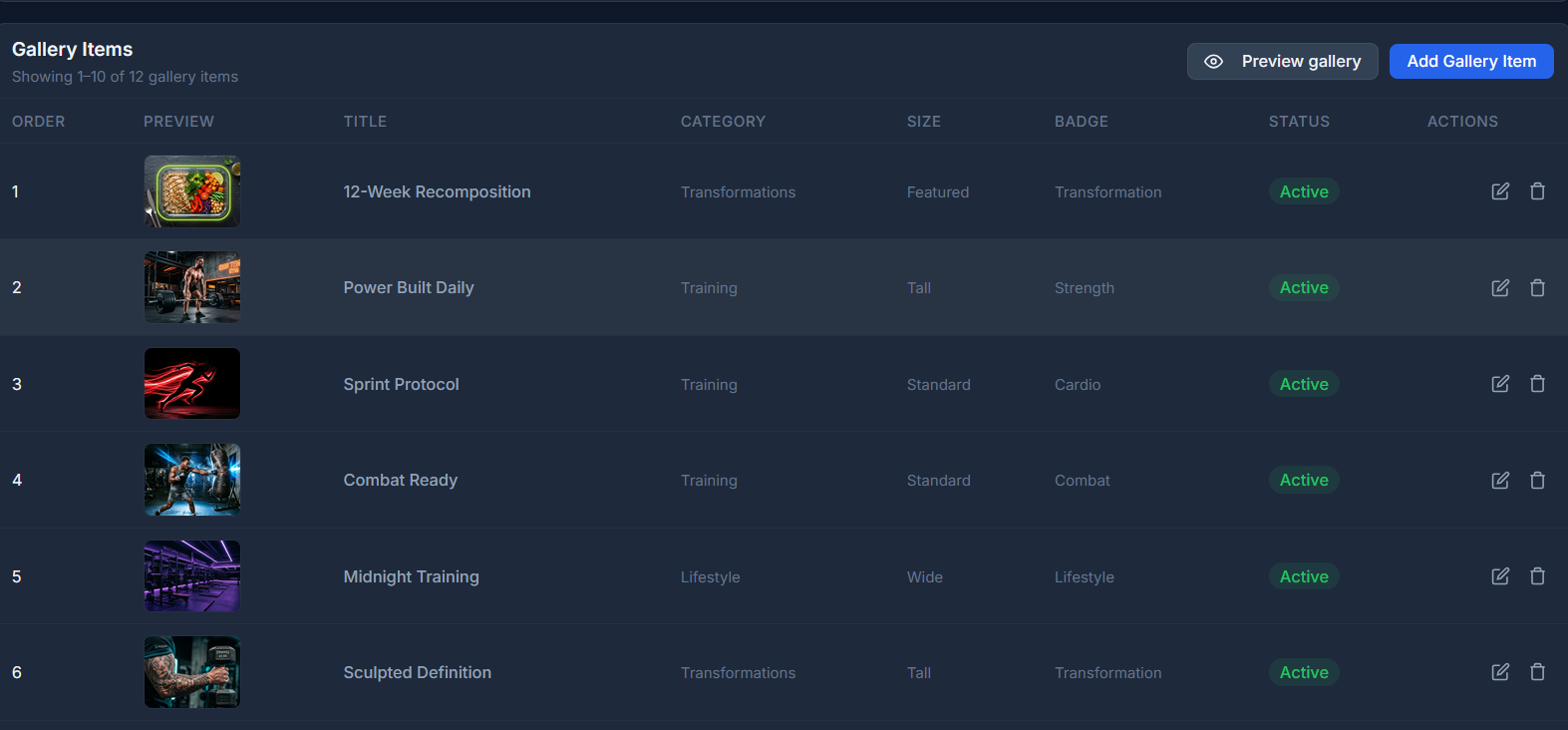
Task: Add a new gallery item
Action: 1471,61
